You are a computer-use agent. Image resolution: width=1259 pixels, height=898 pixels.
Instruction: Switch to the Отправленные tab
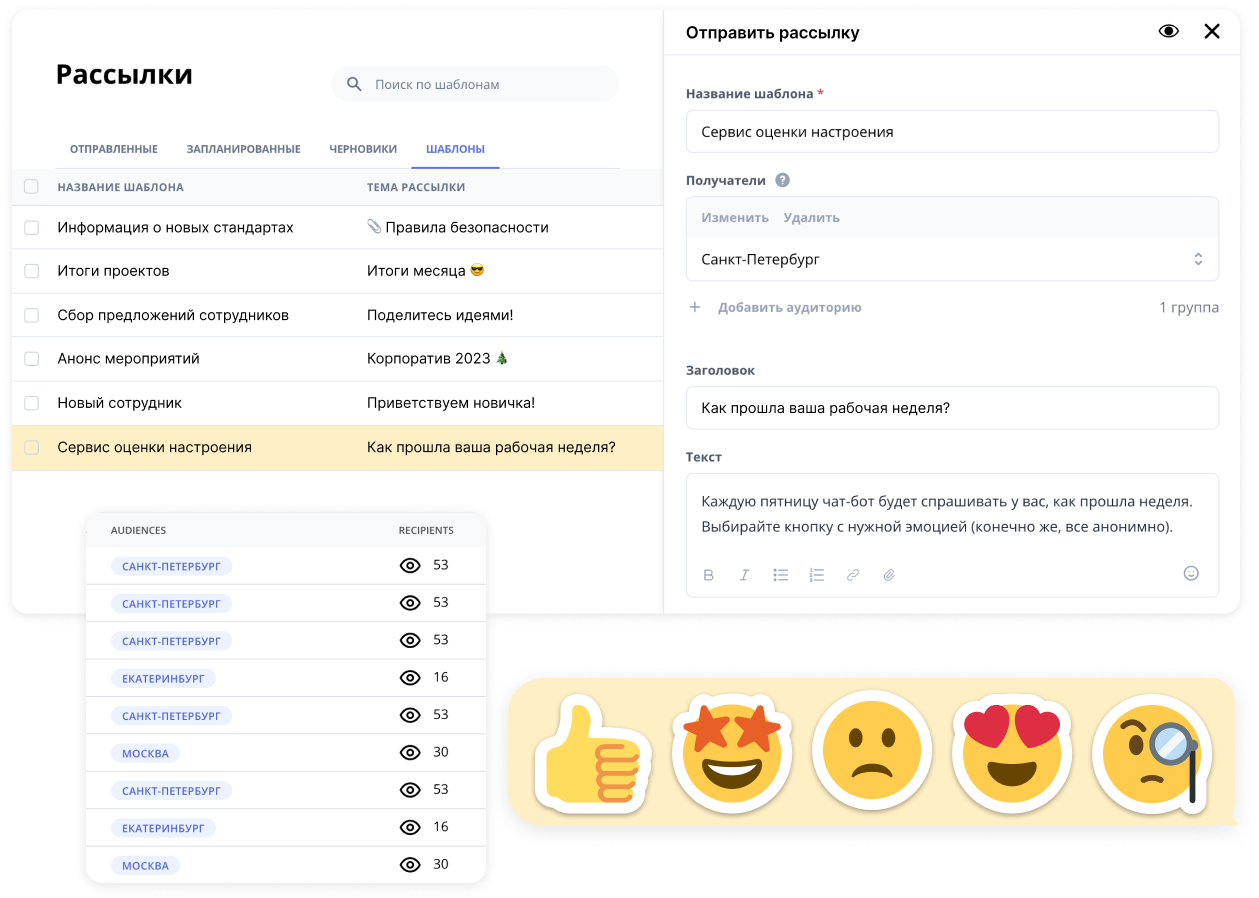pos(114,149)
